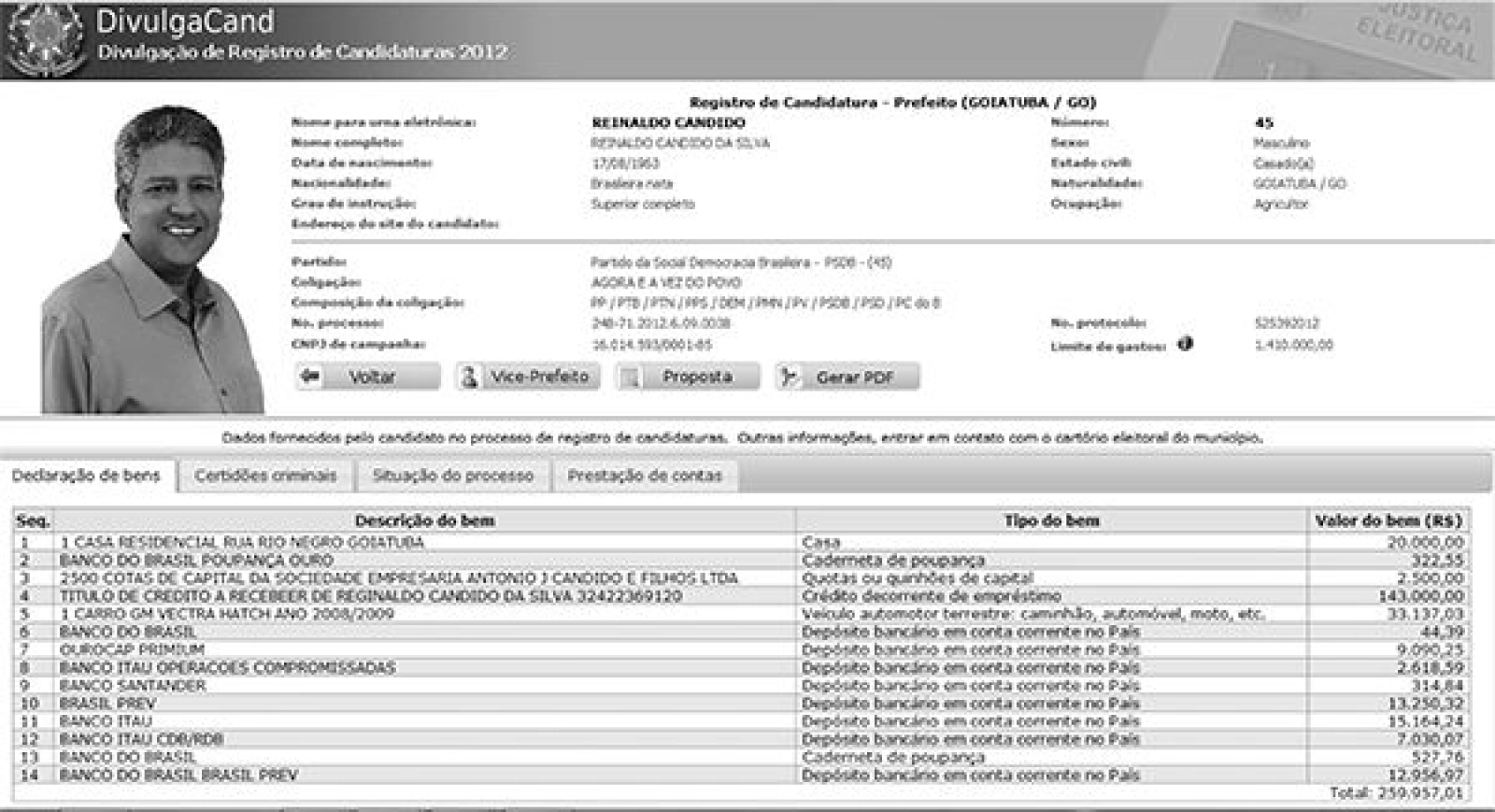Click the candidate's portrait photo
This screenshot has width=1495, height=812.
coord(154,262)
